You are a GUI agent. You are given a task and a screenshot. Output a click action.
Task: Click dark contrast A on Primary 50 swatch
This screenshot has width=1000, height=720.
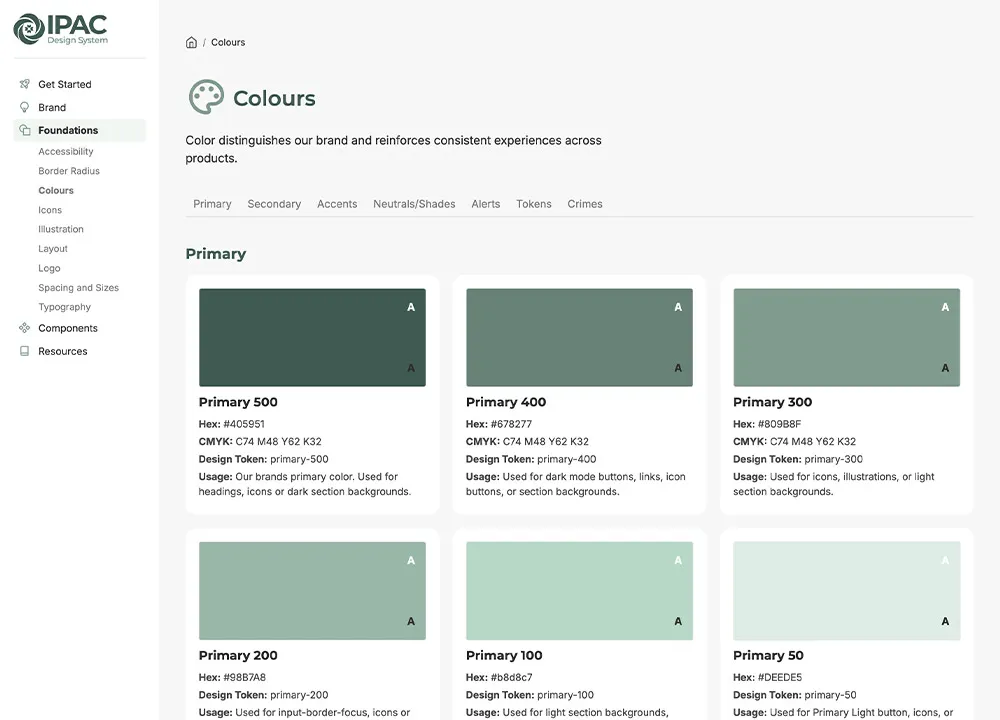[x=945, y=621]
